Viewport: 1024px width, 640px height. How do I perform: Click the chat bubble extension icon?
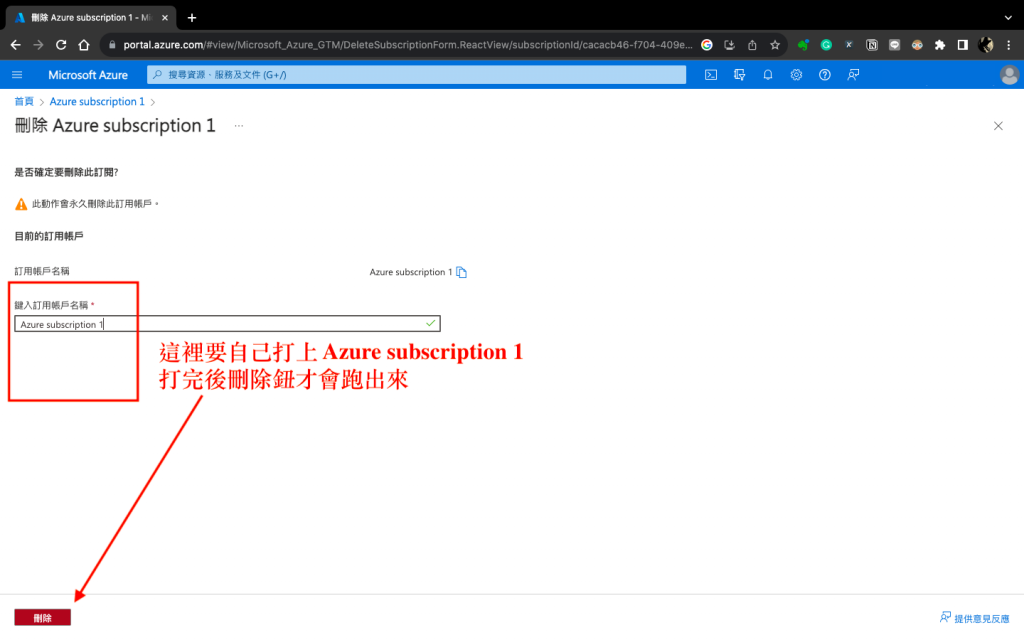[x=895, y=45]
